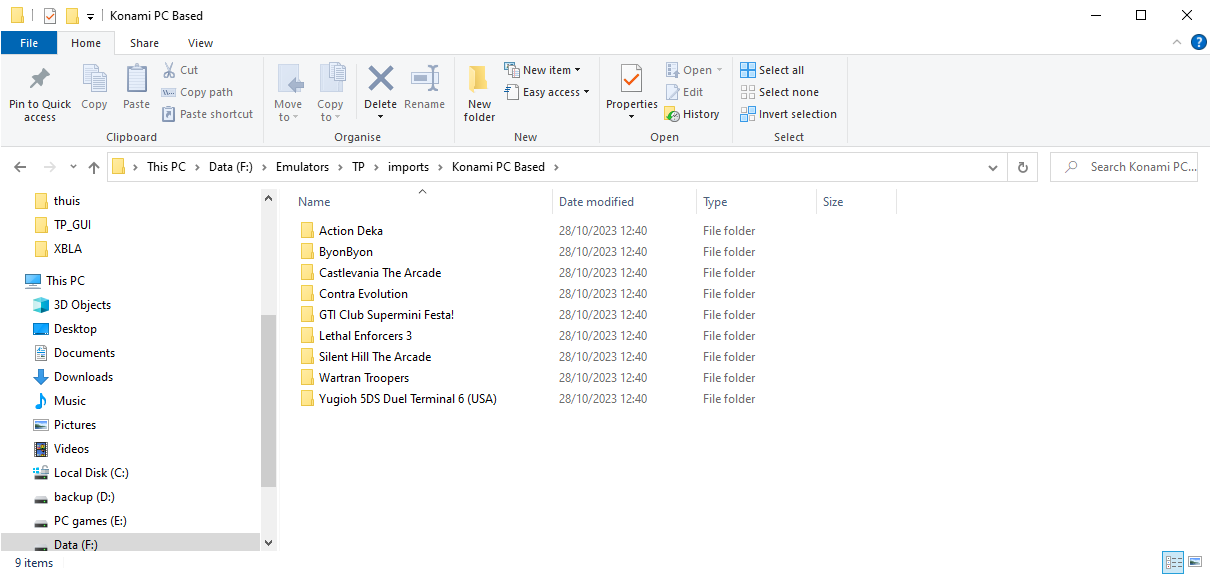Switch to the View ribbon tab
The height and width of the screenshot is (575, 1211).
[200, 43]
